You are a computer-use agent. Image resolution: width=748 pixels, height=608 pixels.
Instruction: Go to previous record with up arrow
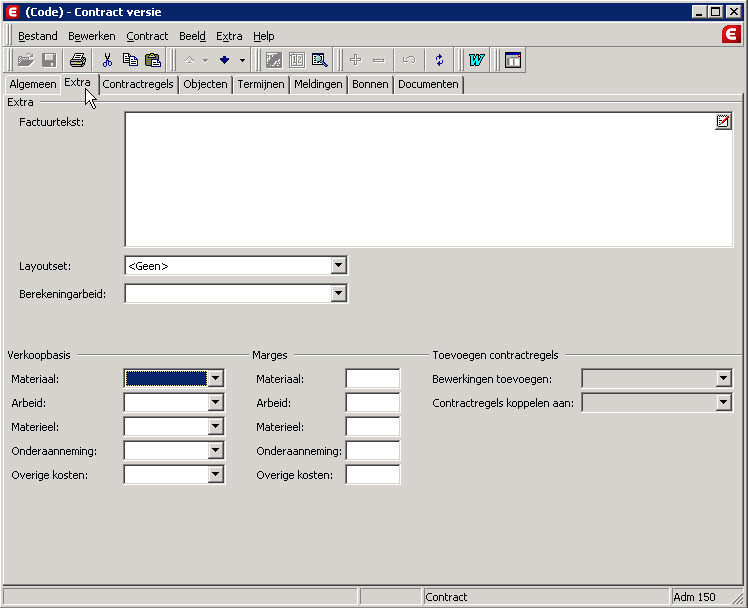[189, 60]
